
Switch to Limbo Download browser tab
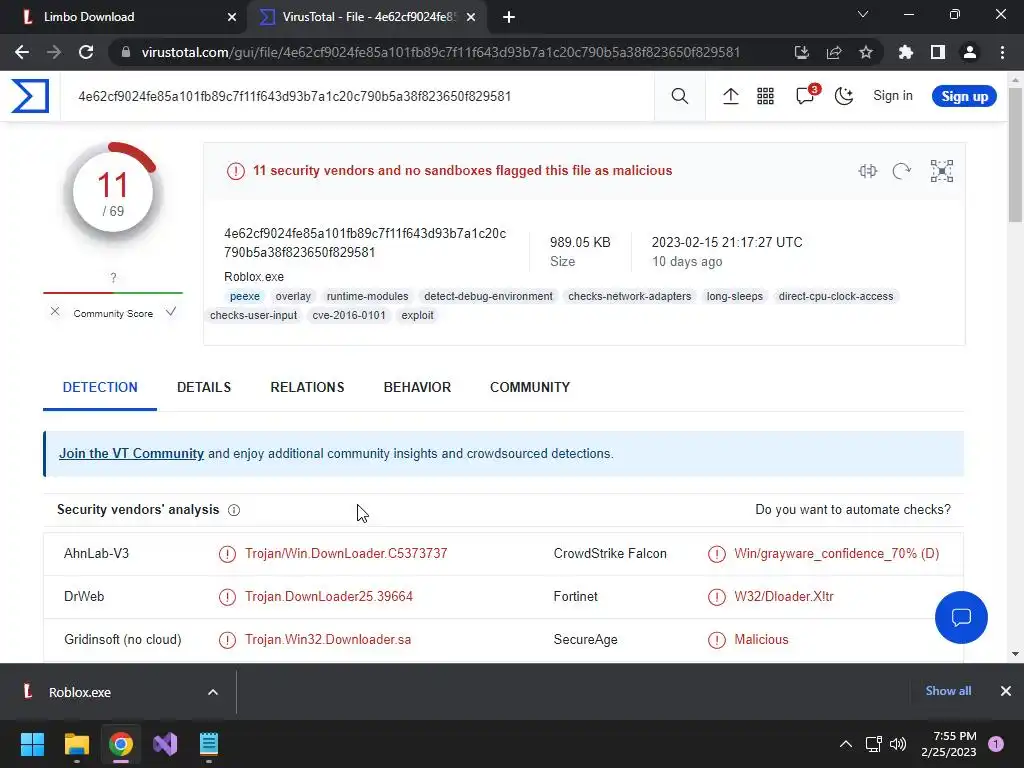(x=124, y=17)
